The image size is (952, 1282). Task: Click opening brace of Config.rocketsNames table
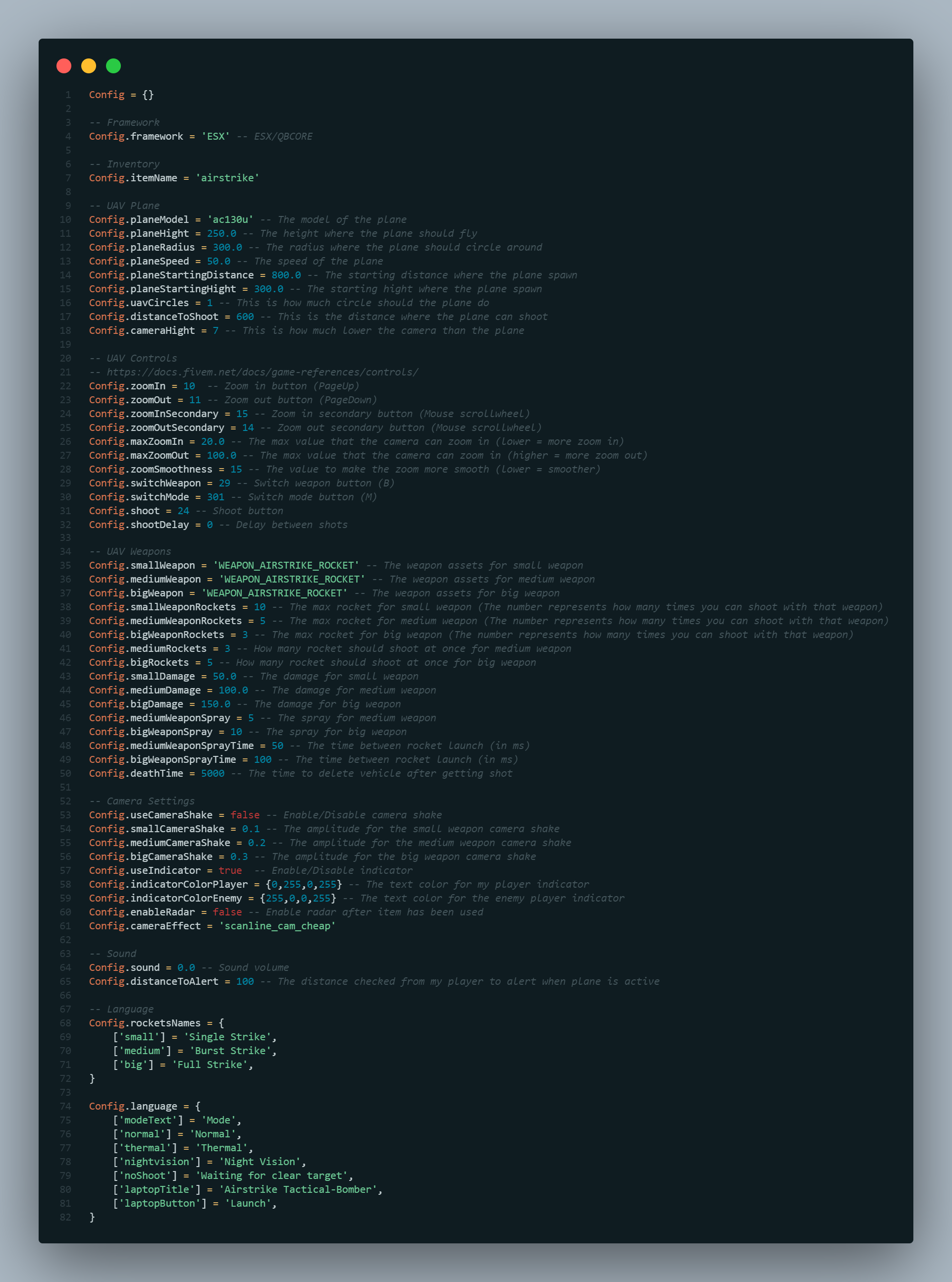coord(221,1023)
